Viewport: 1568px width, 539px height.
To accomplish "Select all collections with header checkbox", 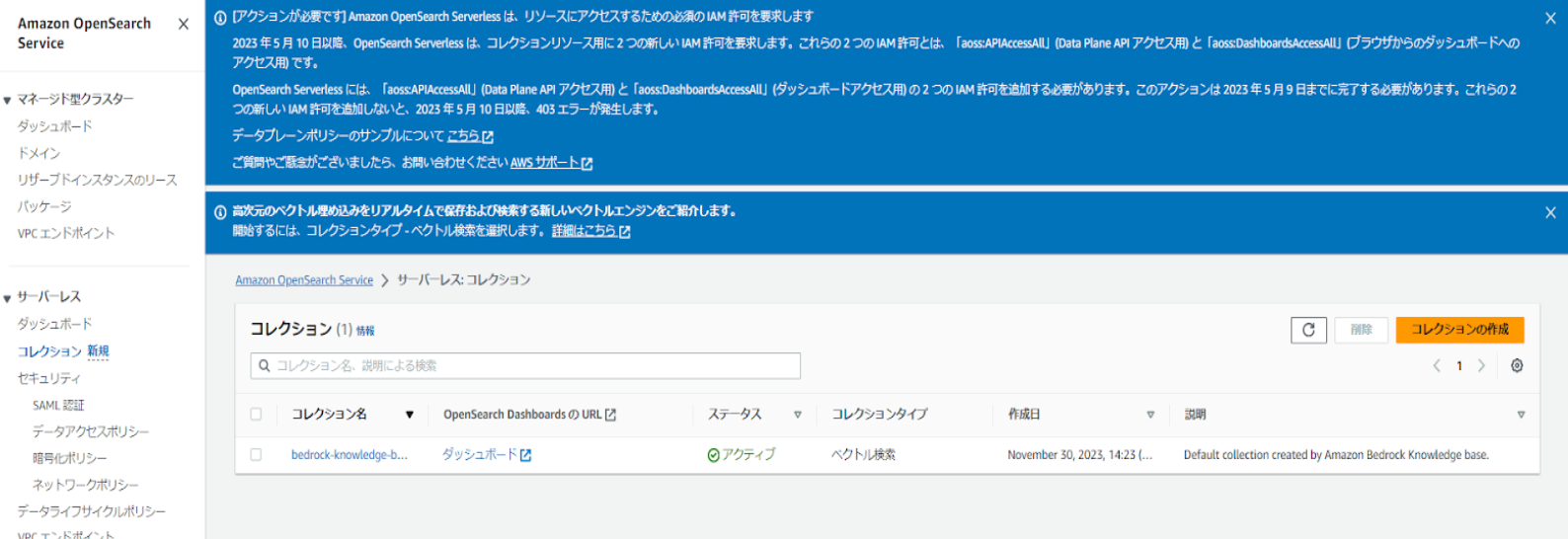I will coord(256,415).
